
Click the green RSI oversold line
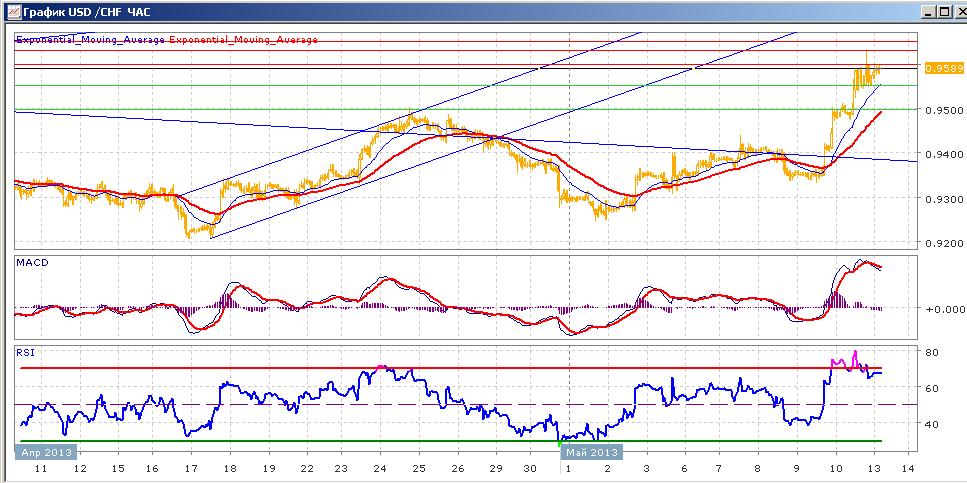pyautogui.click(x=450, y=441)
